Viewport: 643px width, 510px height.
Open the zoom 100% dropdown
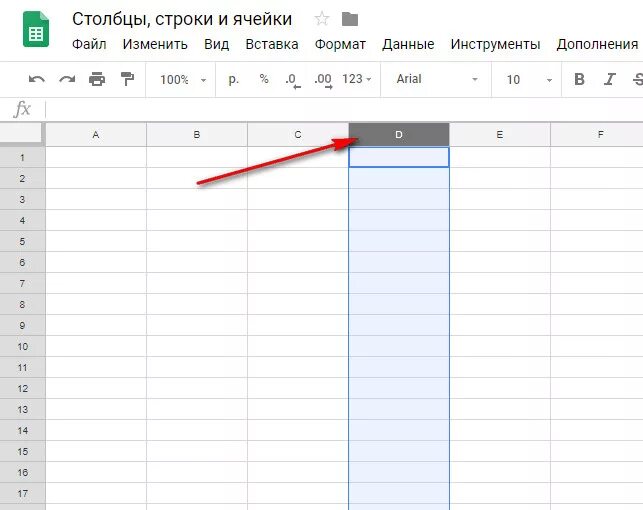pyautogui.click(x=183, y=80)
